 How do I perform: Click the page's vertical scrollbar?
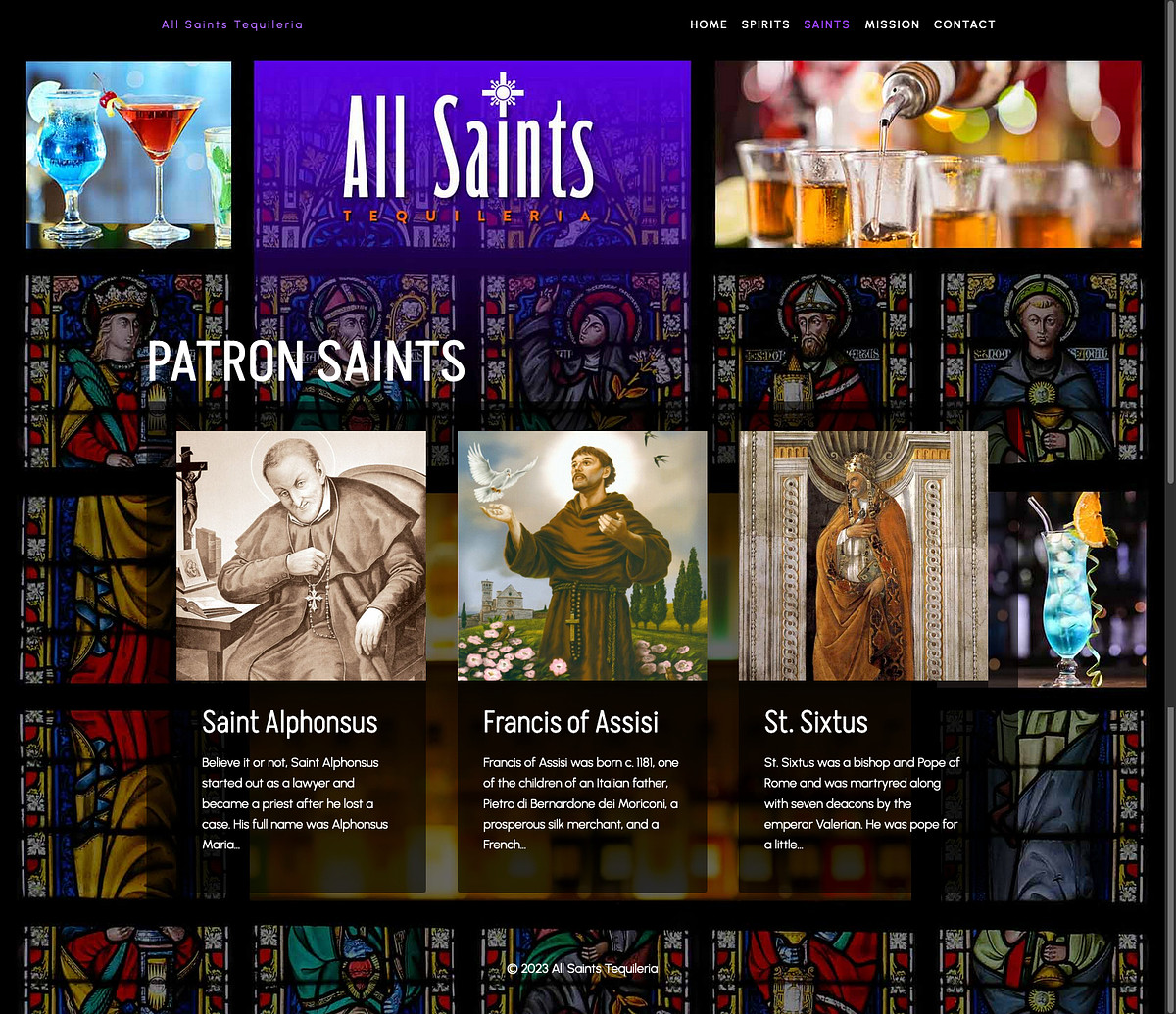point(1169,353)
